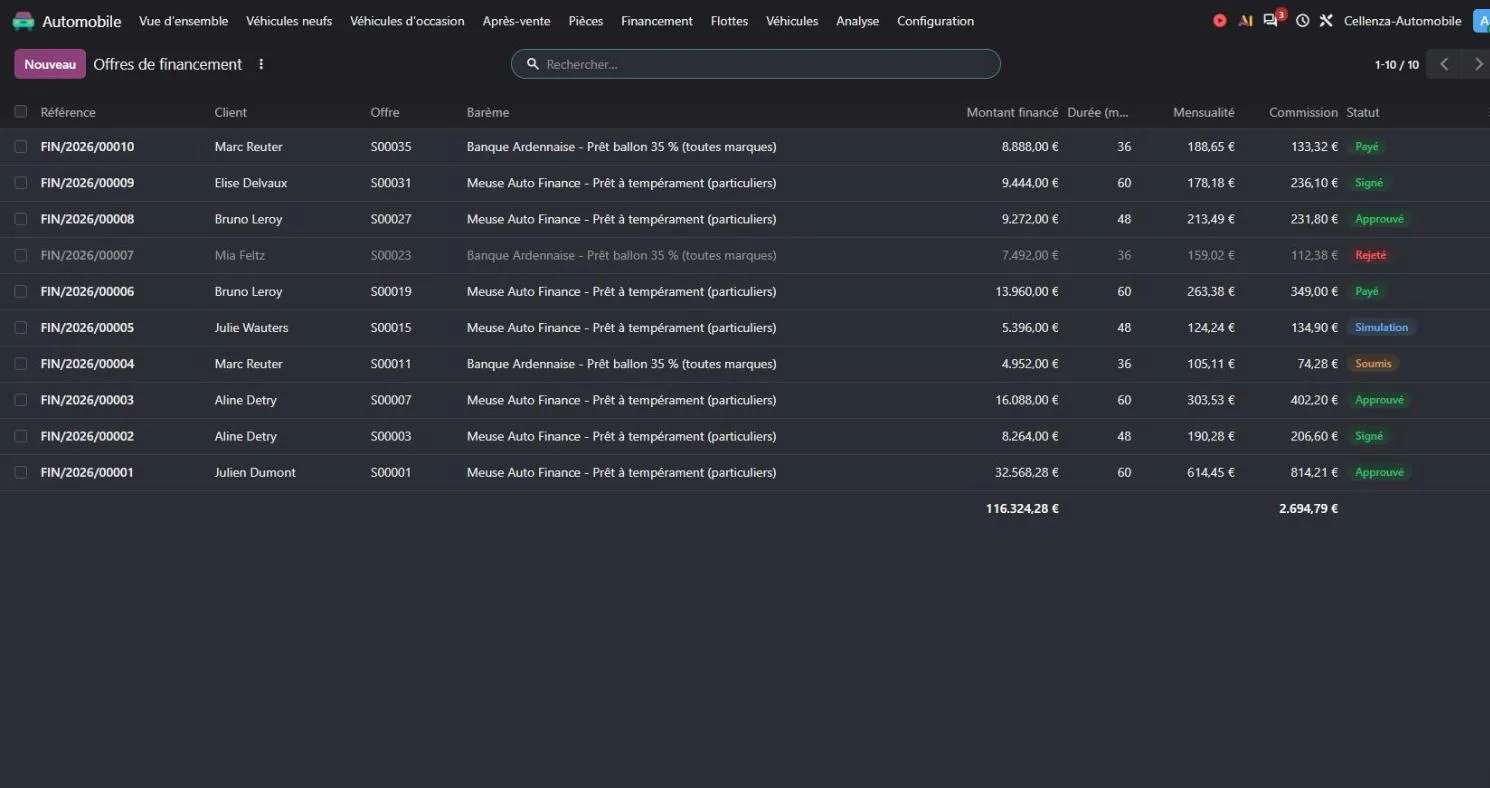Viewport: 1490px width, 788px height.
Task: Go to Vue d'ensemble
Action: 183,21
